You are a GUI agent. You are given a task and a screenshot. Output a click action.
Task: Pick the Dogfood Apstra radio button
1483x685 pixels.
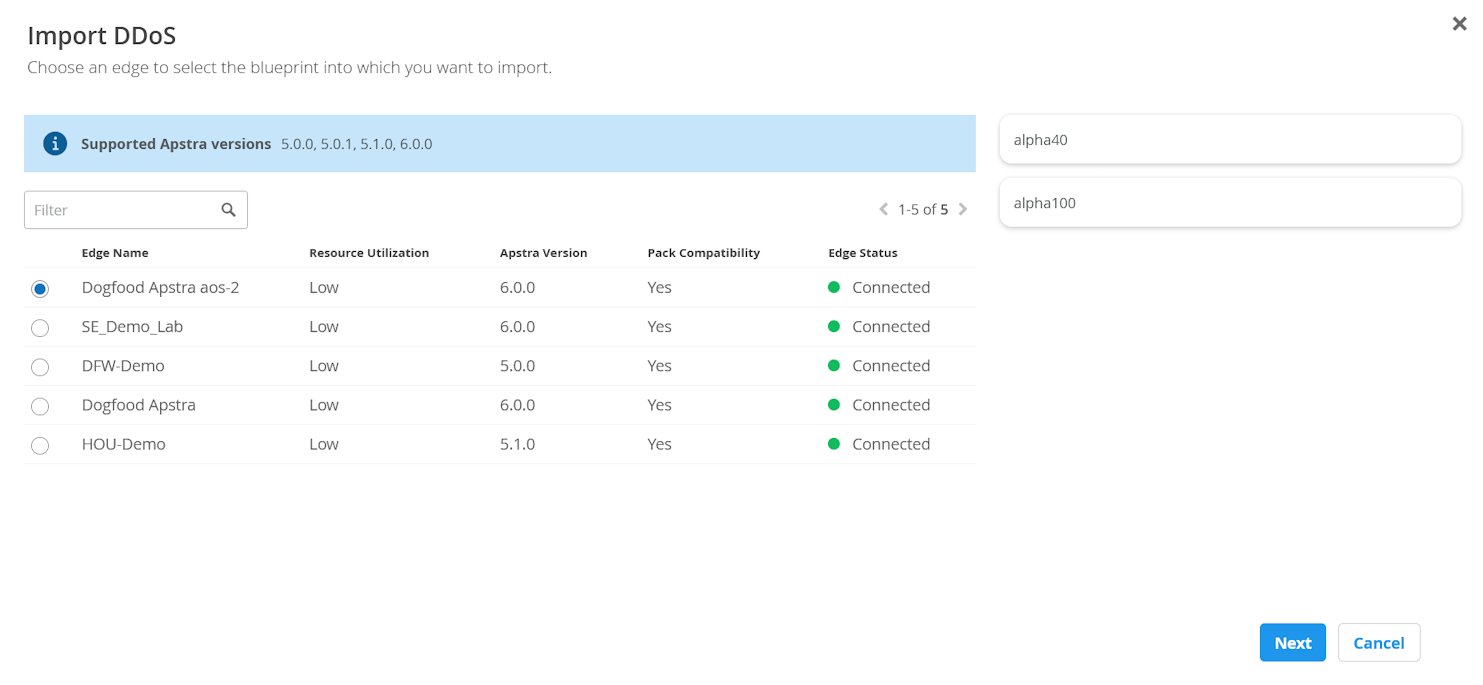coord(40,406)
